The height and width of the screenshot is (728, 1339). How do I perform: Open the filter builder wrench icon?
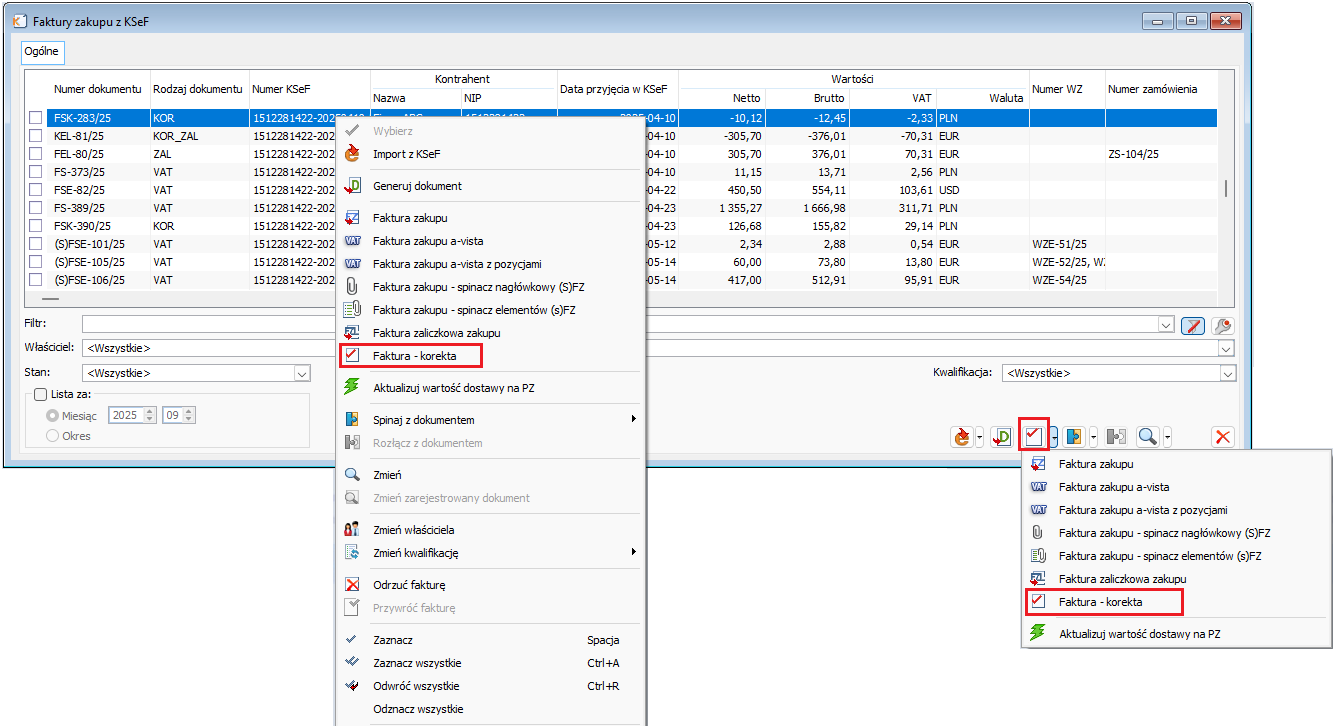tap(1222, 325)
